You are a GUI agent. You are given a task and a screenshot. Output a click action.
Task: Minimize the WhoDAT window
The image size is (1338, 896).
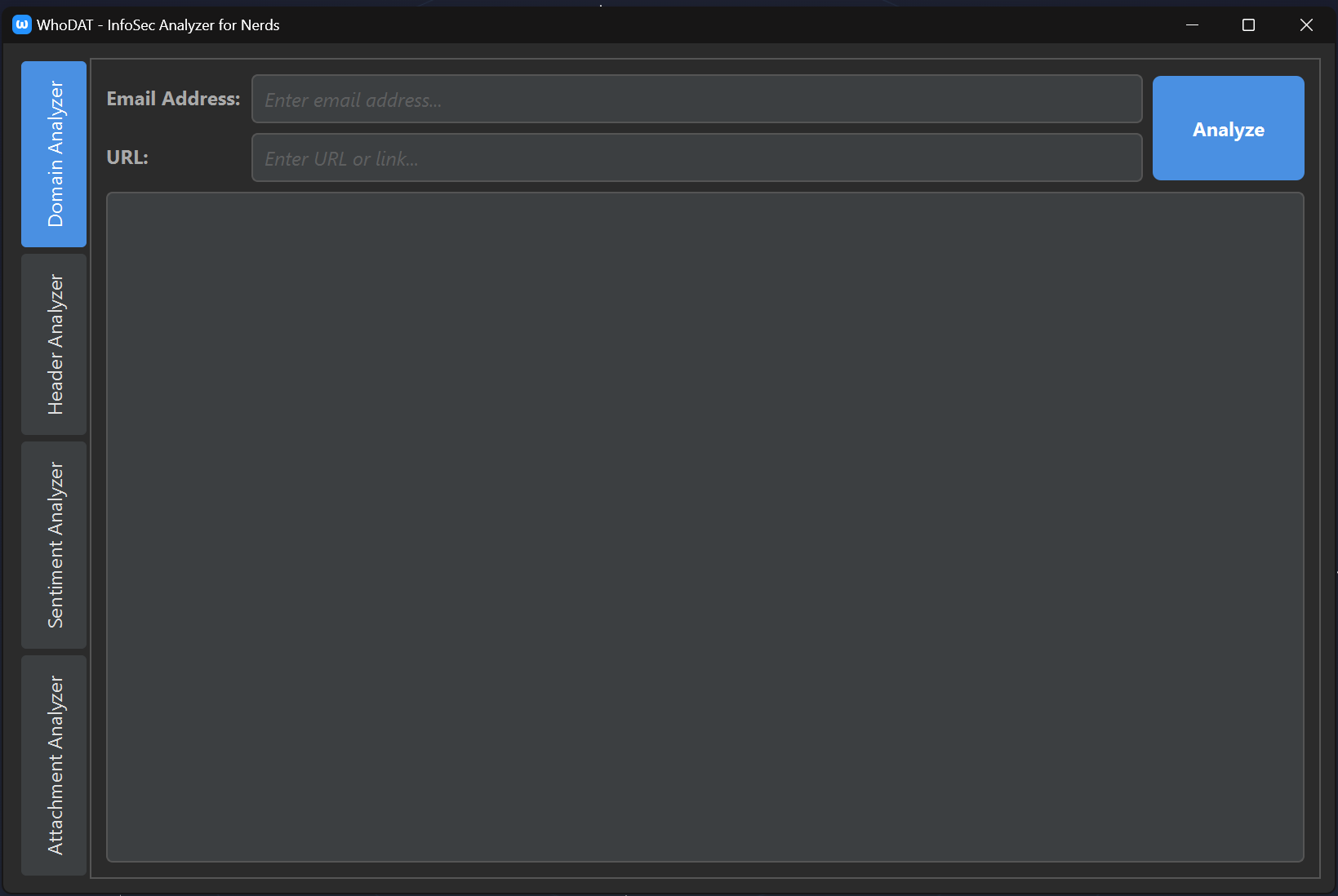tap(1192, 24)
